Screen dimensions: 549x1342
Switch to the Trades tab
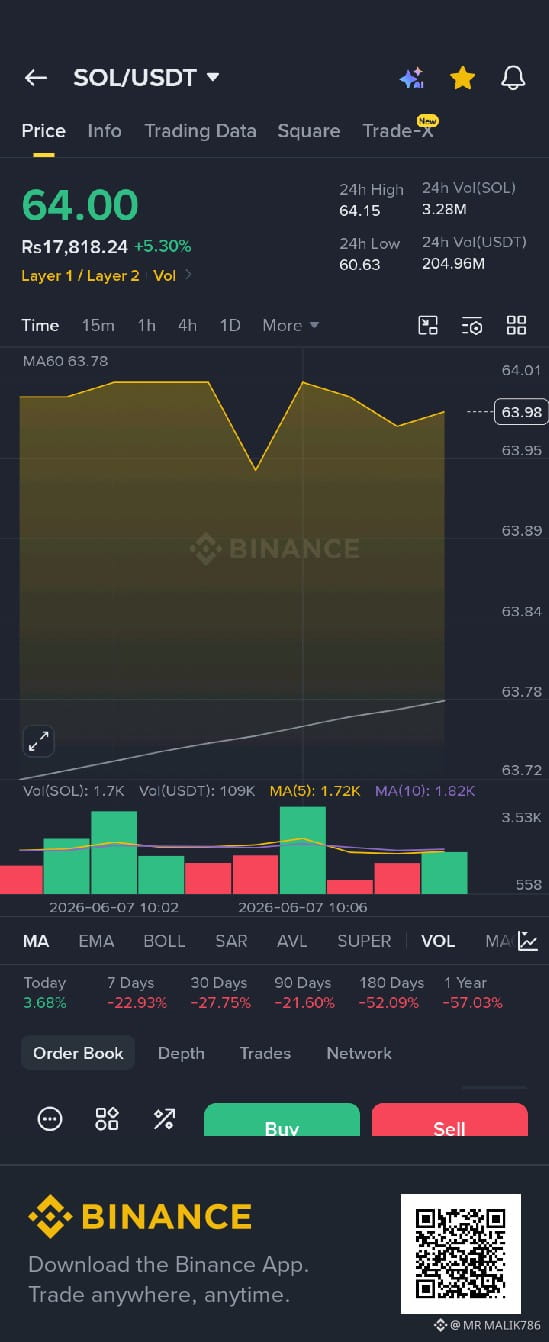tap(265, 1053)
